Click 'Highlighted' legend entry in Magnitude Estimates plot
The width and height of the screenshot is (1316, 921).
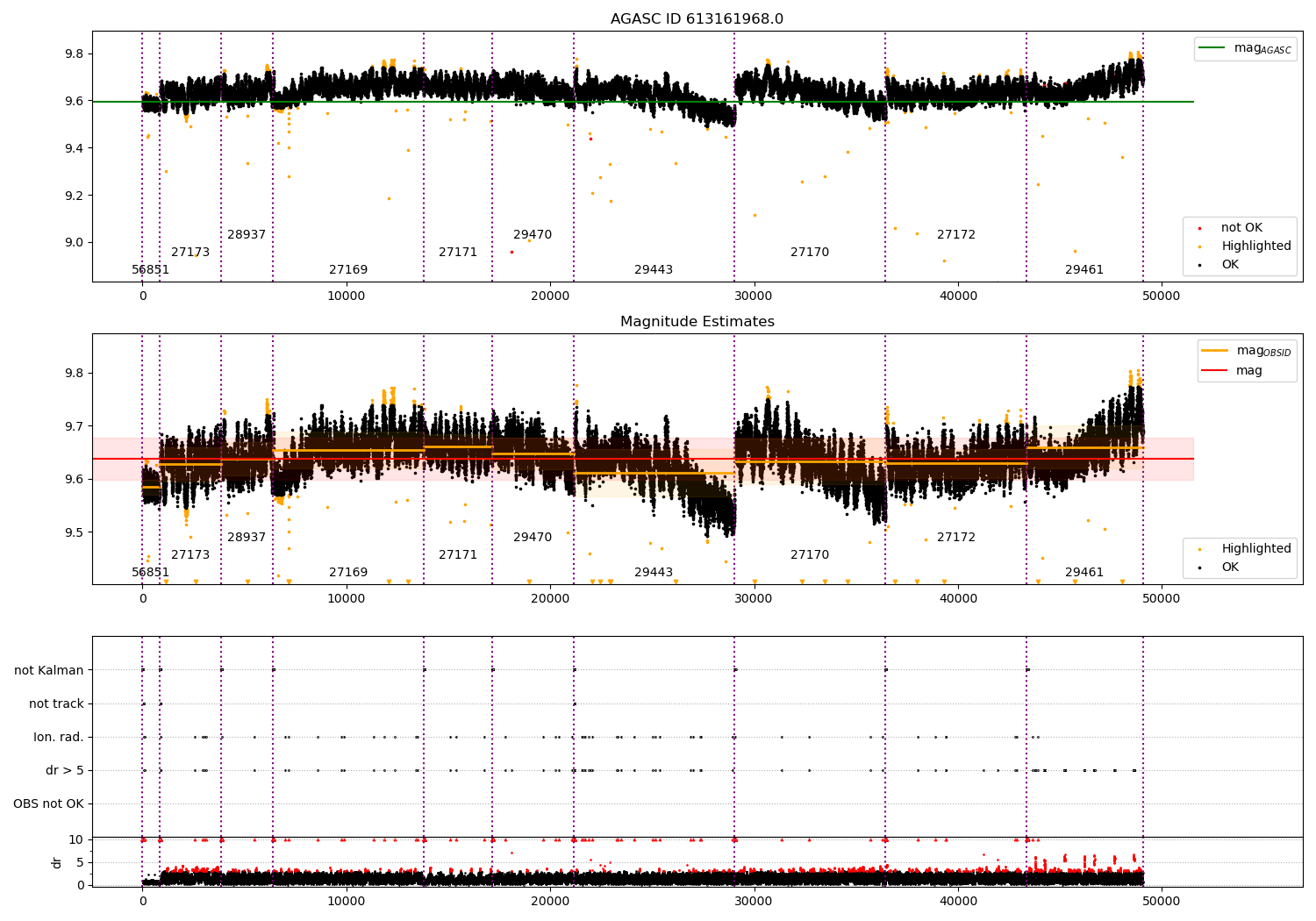[x=1256, y=549]
